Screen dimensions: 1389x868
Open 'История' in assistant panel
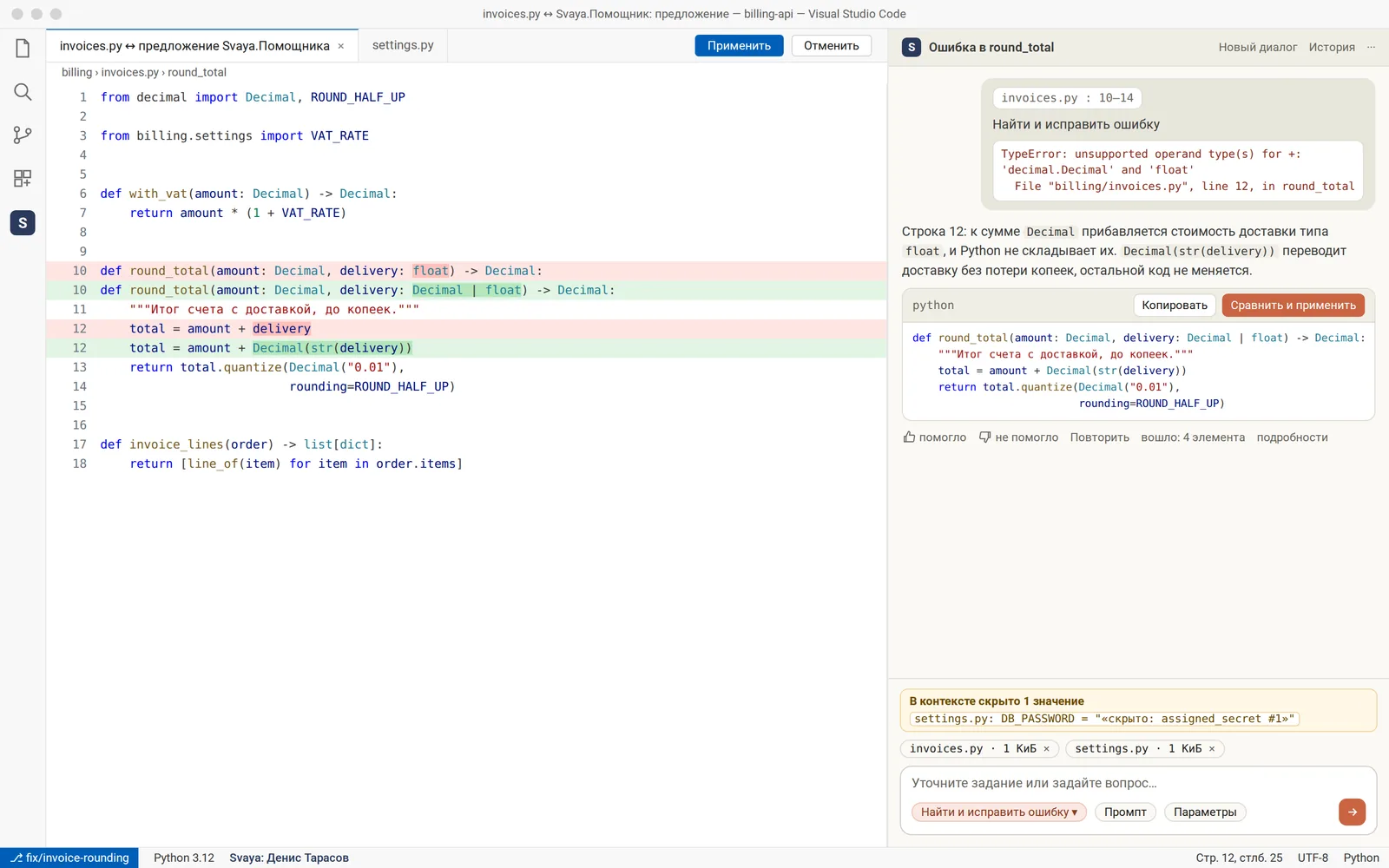point(1332,48)
